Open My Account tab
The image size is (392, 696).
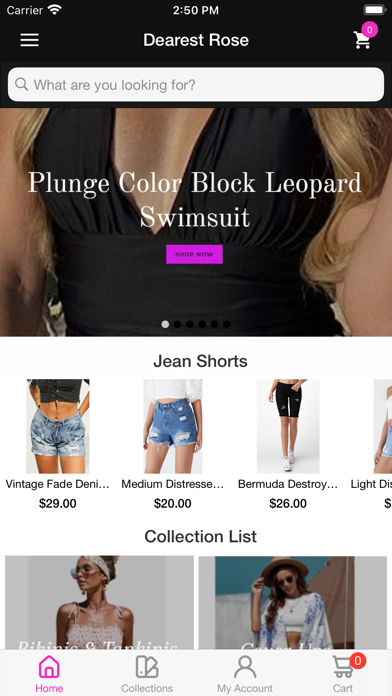[245, 674]
